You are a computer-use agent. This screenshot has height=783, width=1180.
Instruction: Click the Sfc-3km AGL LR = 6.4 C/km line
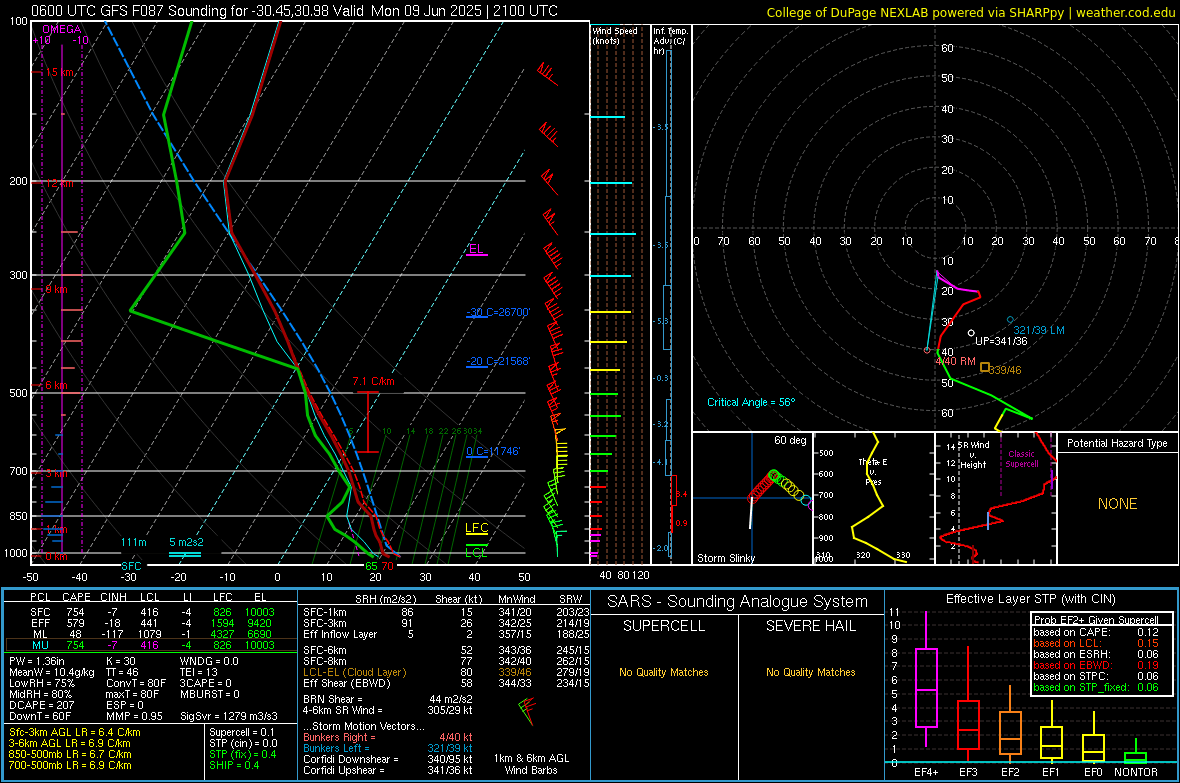click(75, 732)
